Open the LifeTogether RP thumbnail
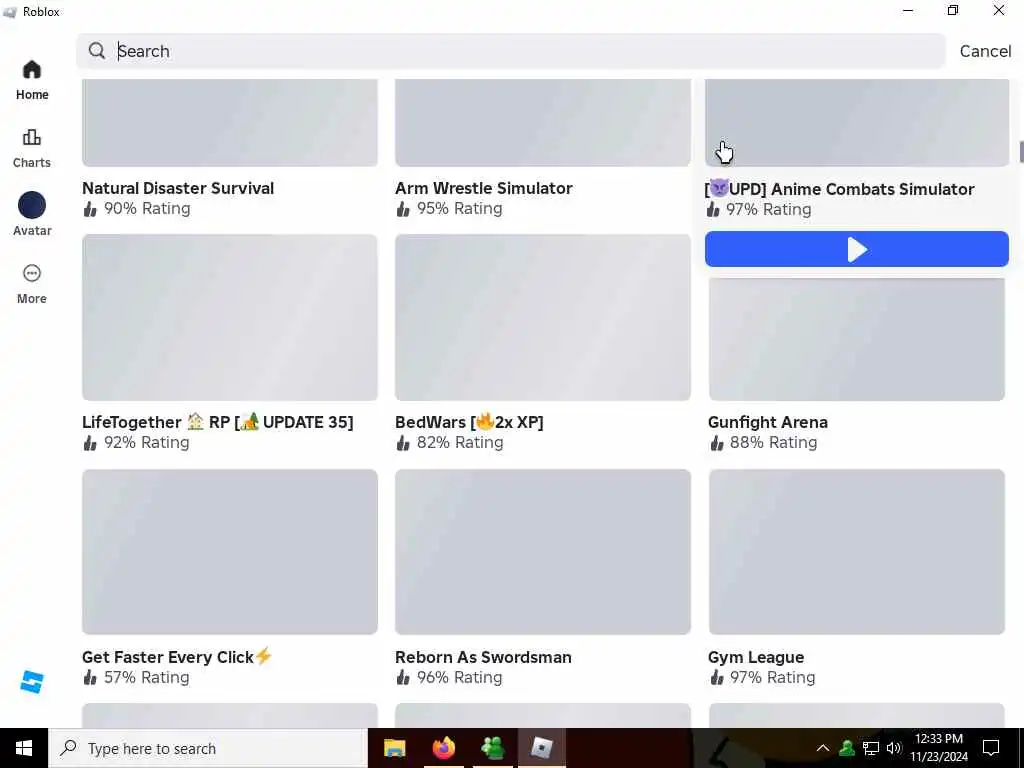Image resolution: width=1024 pixels, height=768 pixels. [x=230, y=317]
